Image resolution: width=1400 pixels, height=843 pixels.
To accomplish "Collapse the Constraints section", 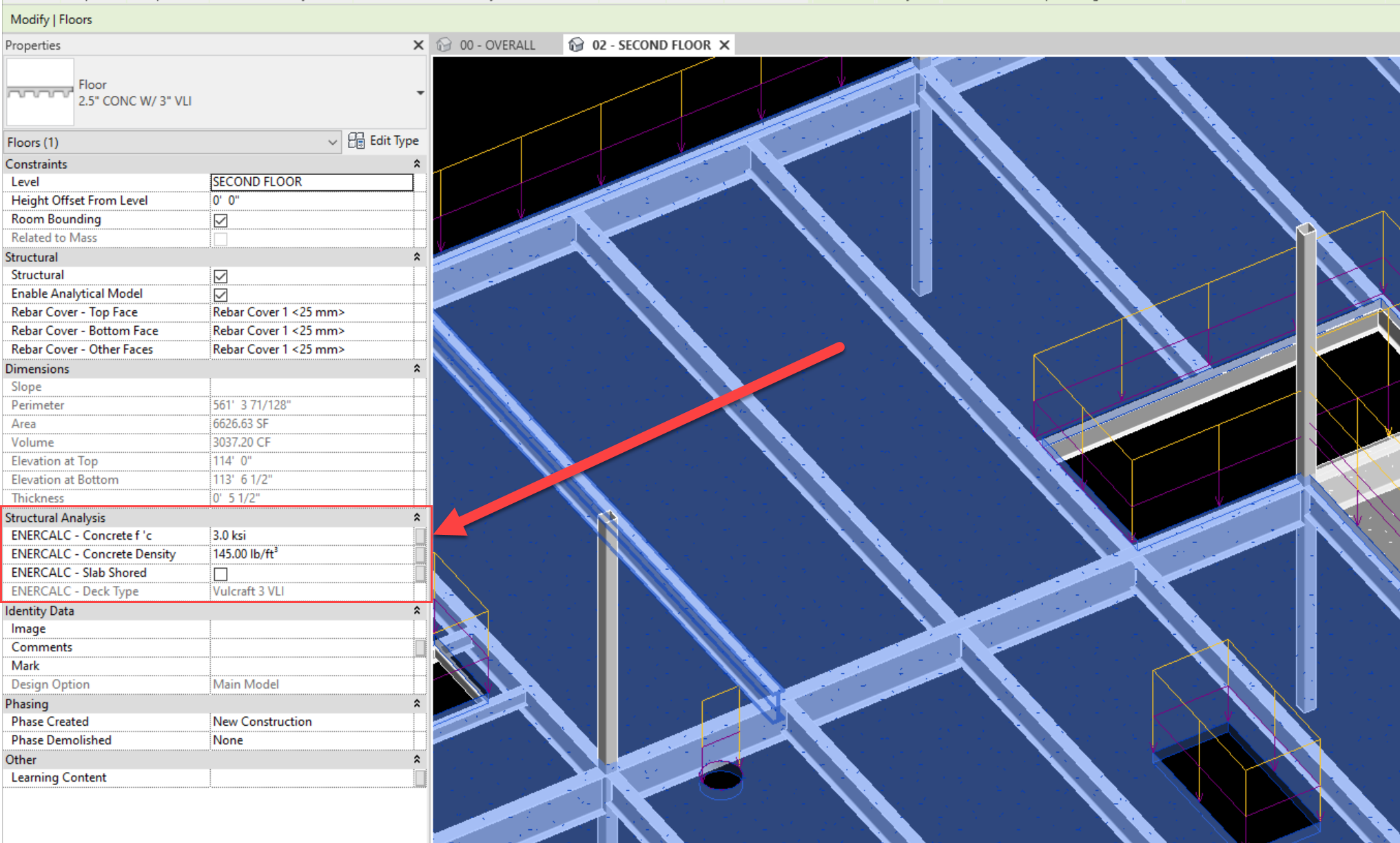I will pyautogui.click(x=417, y=164).
